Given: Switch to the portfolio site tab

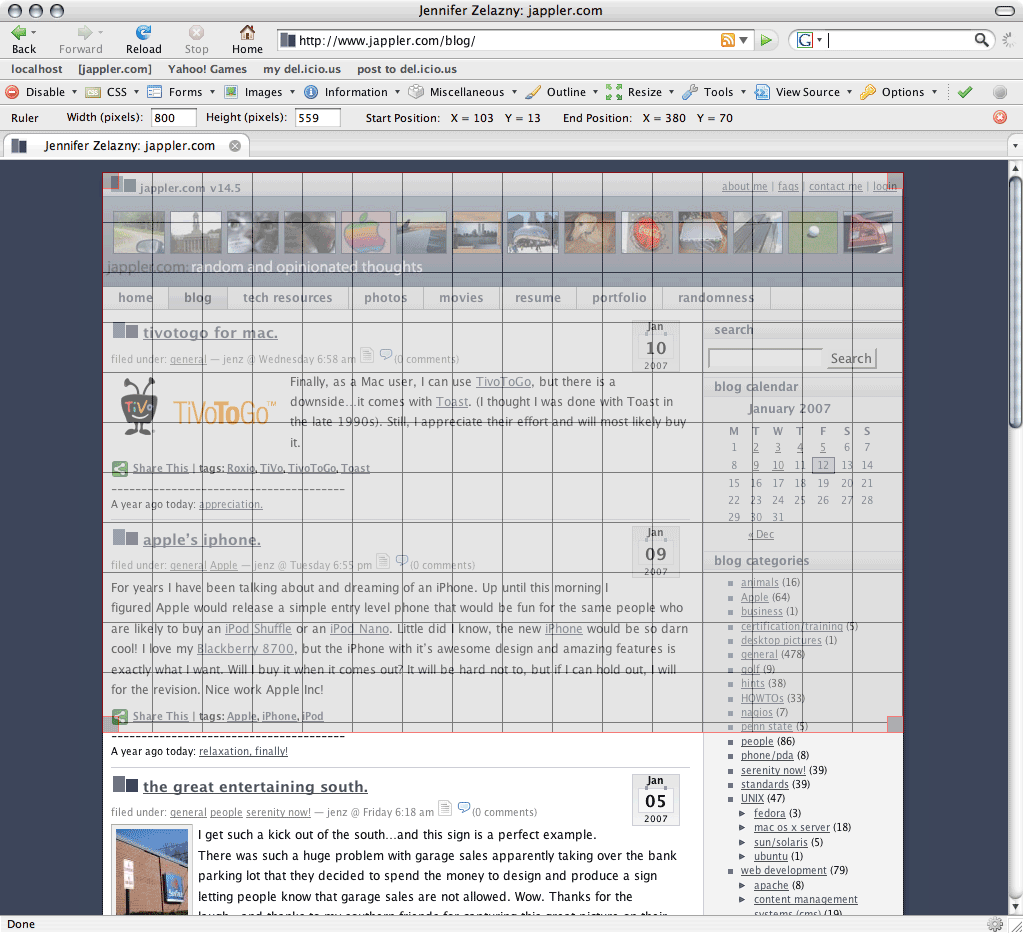Looking at the screenshot, I should click(619, 298).
